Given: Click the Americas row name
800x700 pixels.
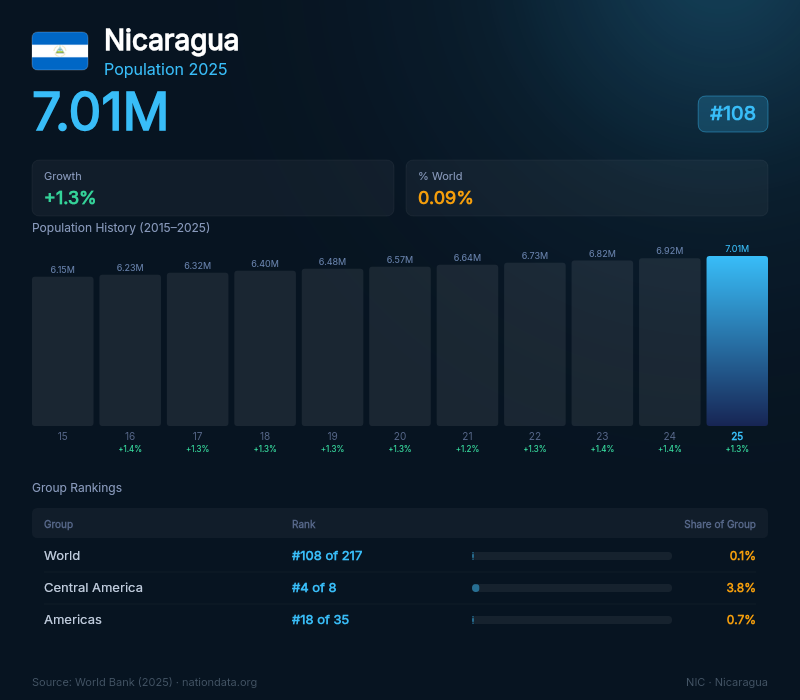Looking at the screenshot, I should point(73,619).
